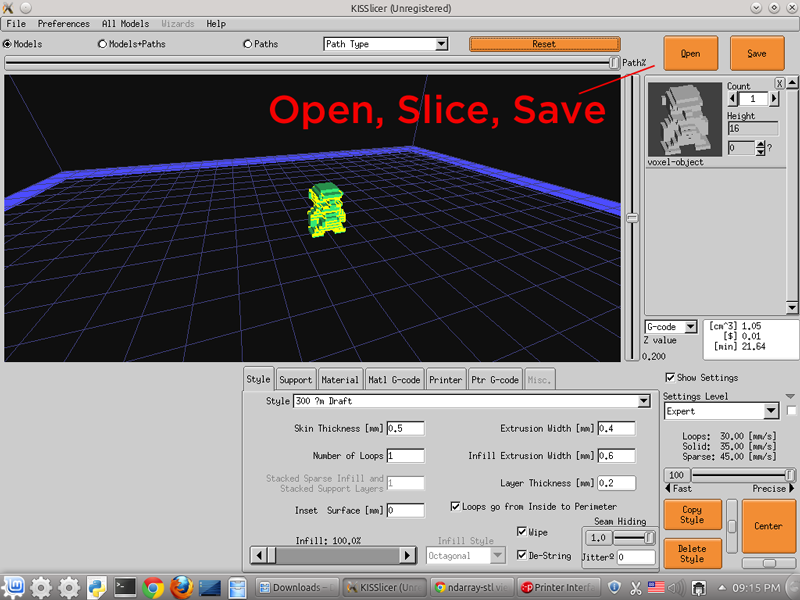This screenshot has width=800, height=600.
Task: Select the Models view radio button
Action: (x=7, y=44)
